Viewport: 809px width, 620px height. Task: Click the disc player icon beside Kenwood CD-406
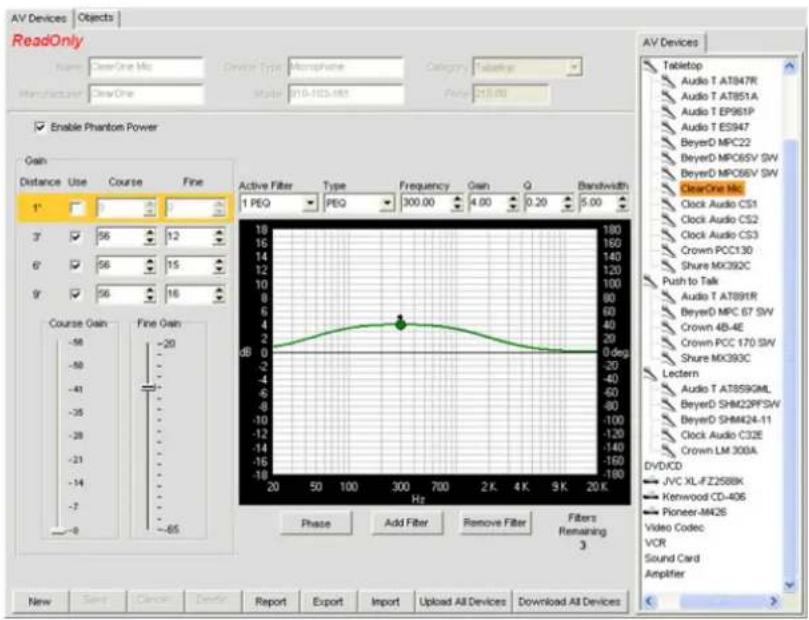(x=651, y=497)
